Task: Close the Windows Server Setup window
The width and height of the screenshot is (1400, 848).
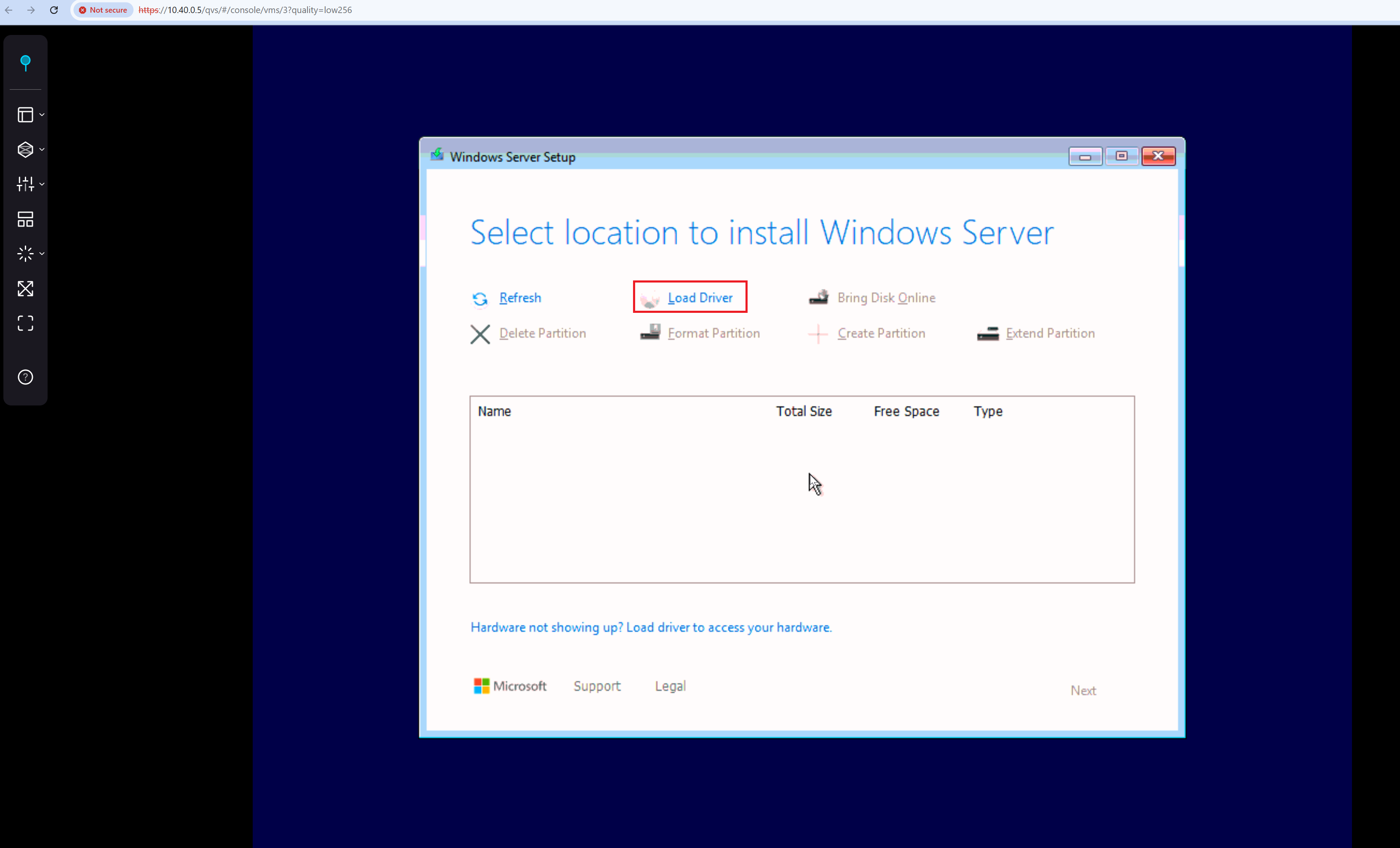Action: coord(1159,156)
